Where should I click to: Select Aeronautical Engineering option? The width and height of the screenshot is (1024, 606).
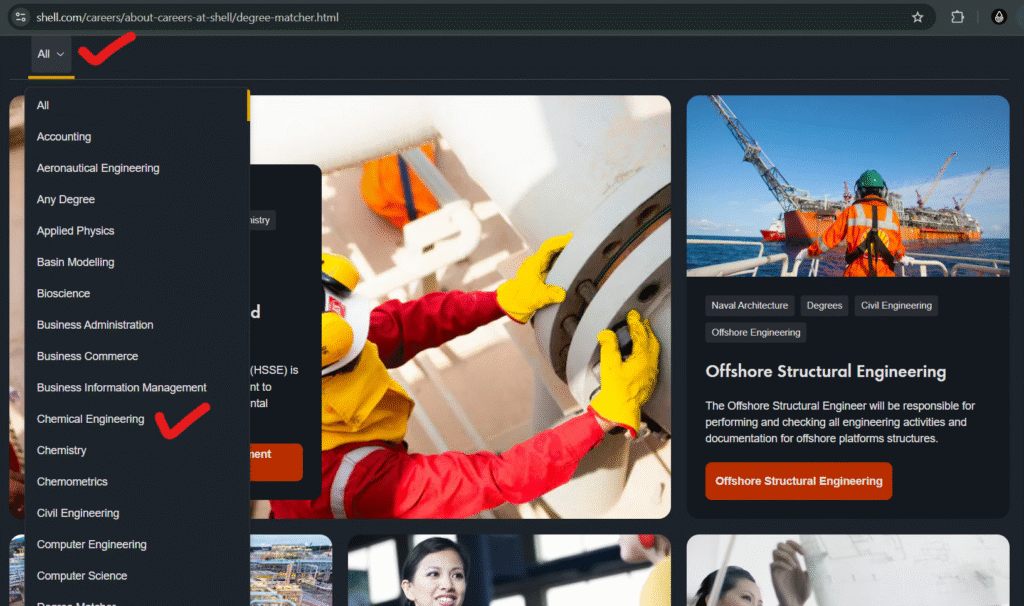tap(98, 168)
